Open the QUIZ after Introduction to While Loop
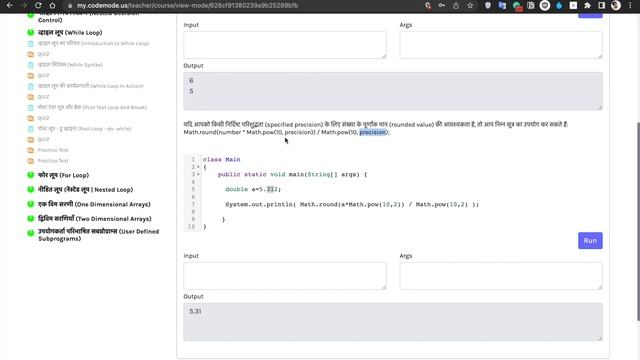Image resolution: width=640 pixels, height=360 pixels. [x=43, y=54]
